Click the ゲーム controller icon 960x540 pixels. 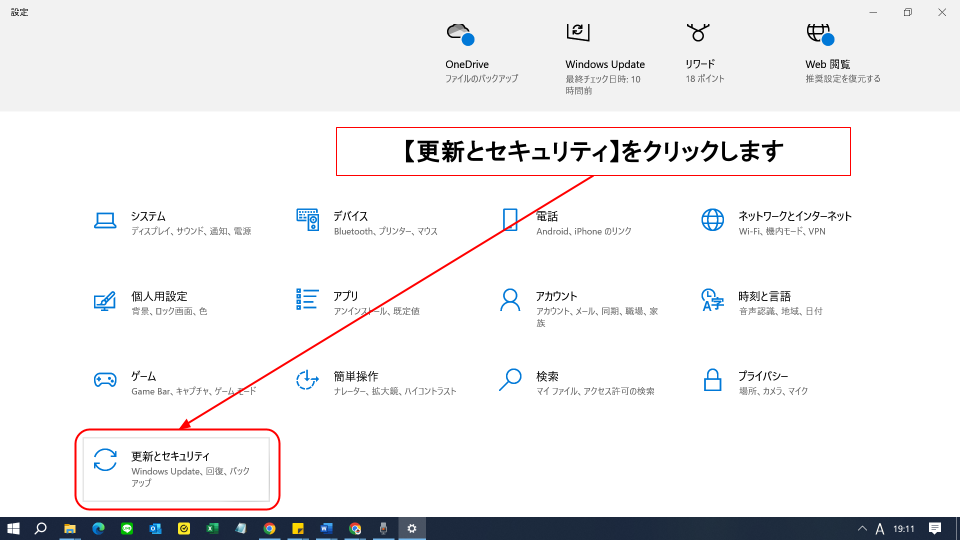(105, 380)
